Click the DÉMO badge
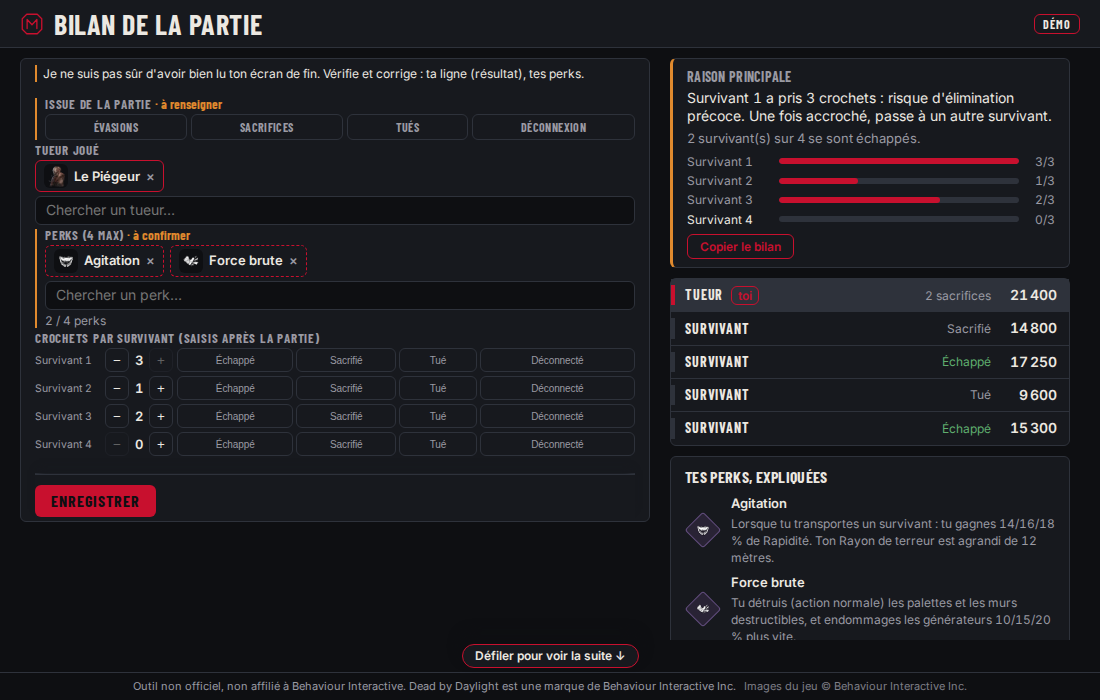Viewport: 1100px width, 700px height. coord(1057,25)
